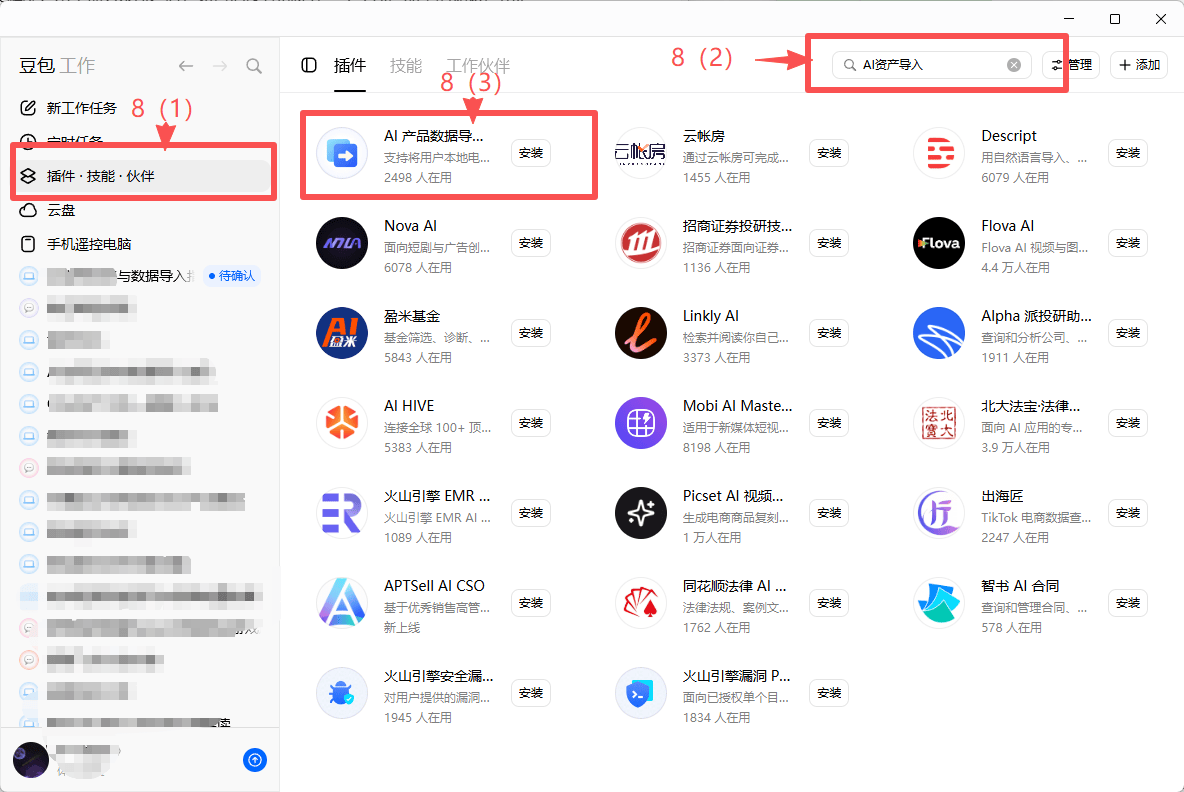This screenshot has width=1184, height=792.
Task: Install the 火山引擎安全漏洞 plugin
Action: tap(531, 692)
